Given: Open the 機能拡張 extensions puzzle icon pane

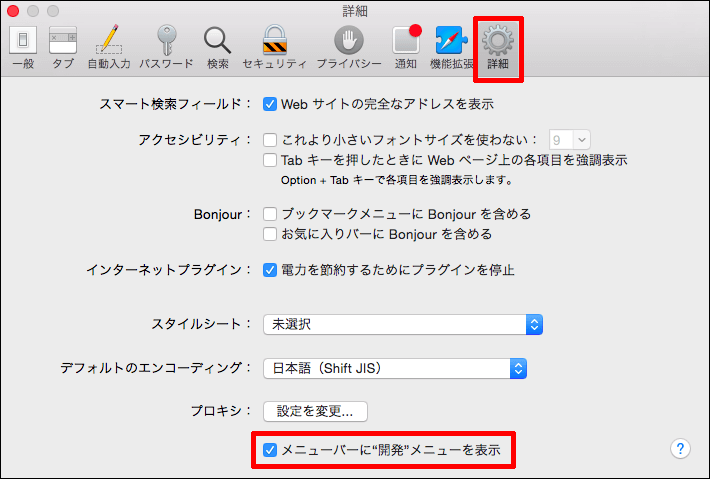Looking at the screenshot, I should pos(451,47).
